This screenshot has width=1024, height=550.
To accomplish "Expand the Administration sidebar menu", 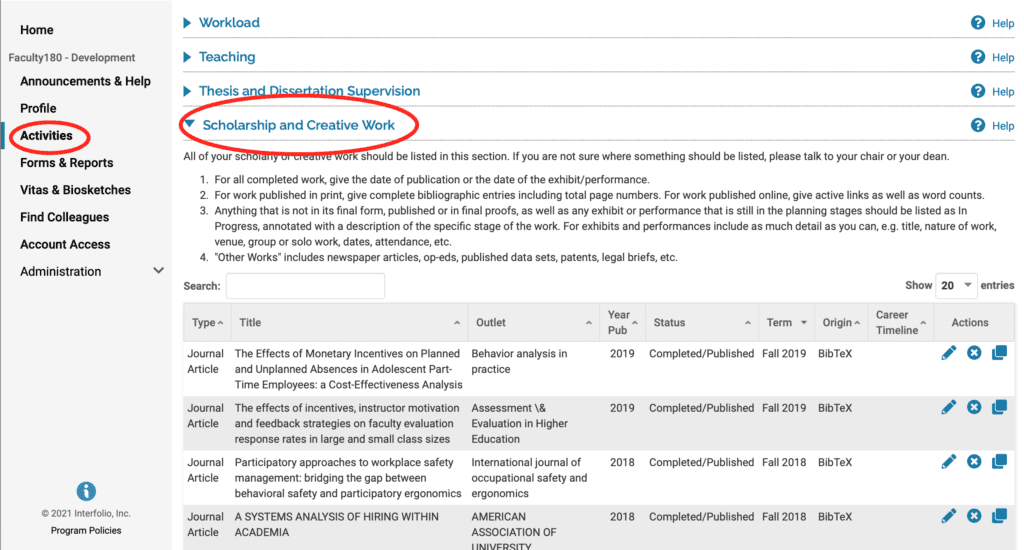I will (158, 270).
